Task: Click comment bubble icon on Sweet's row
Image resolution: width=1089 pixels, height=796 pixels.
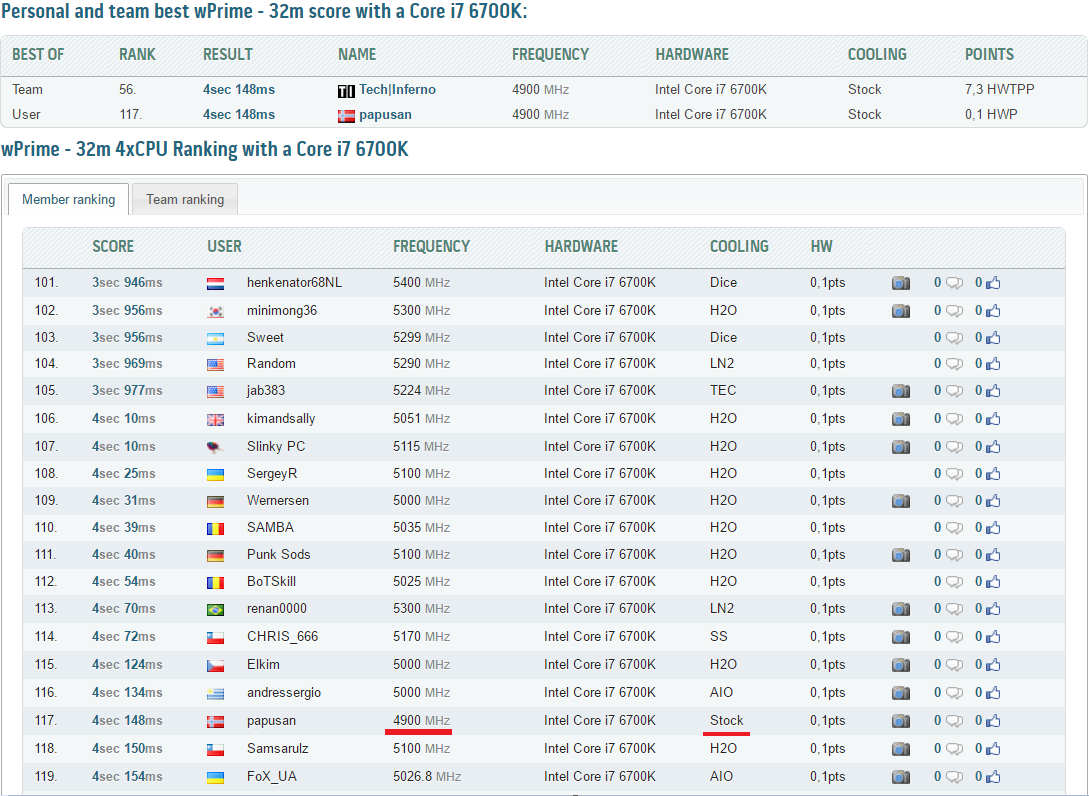Action: tap(954, 338)
